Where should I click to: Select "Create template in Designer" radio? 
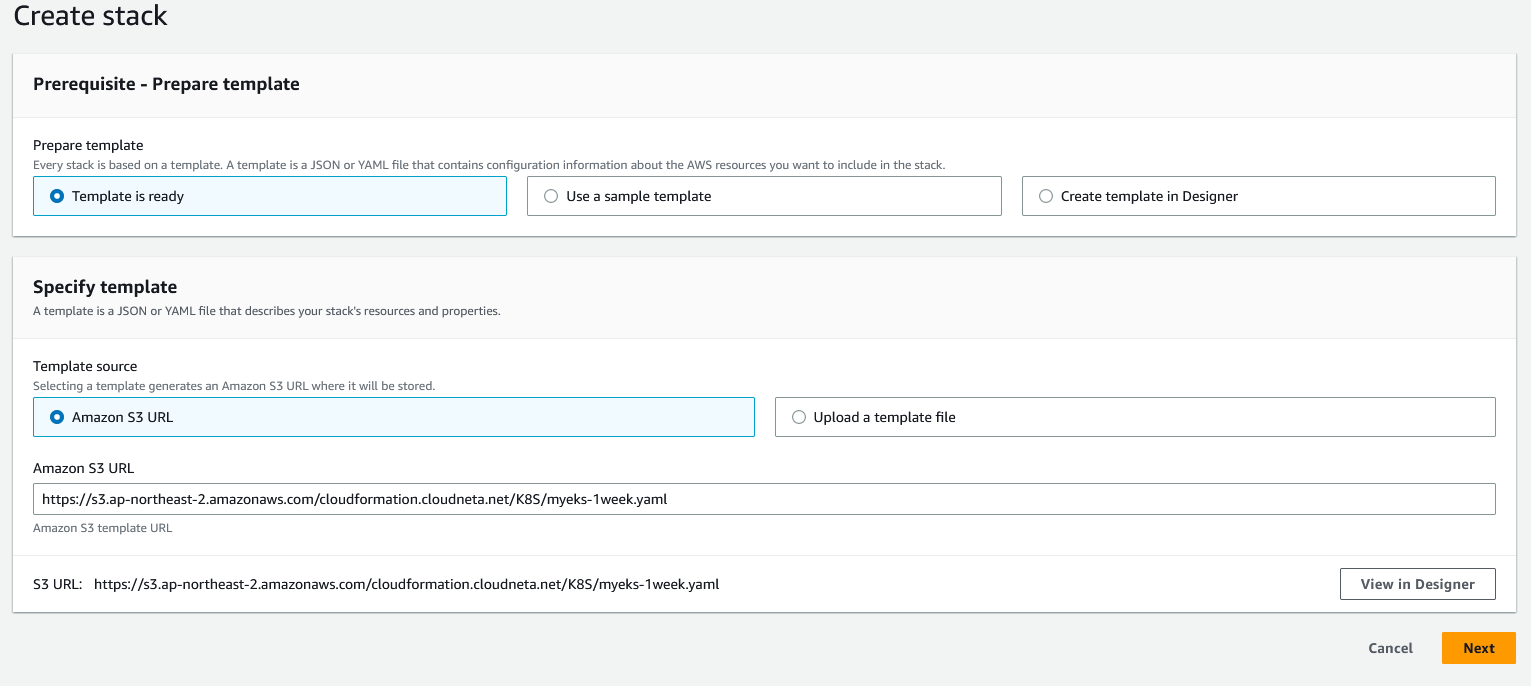click(1046, 196)
